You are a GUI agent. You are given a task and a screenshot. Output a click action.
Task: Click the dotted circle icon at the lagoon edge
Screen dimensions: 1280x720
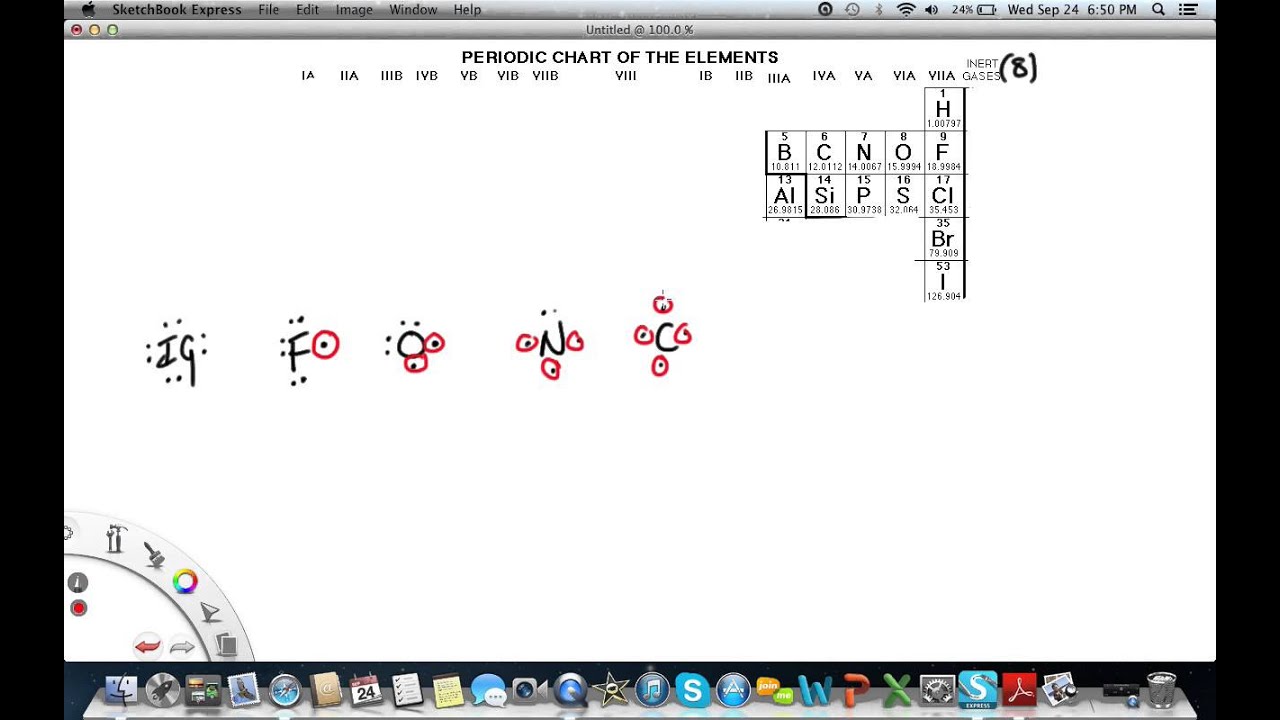click(x=68, y=533)
